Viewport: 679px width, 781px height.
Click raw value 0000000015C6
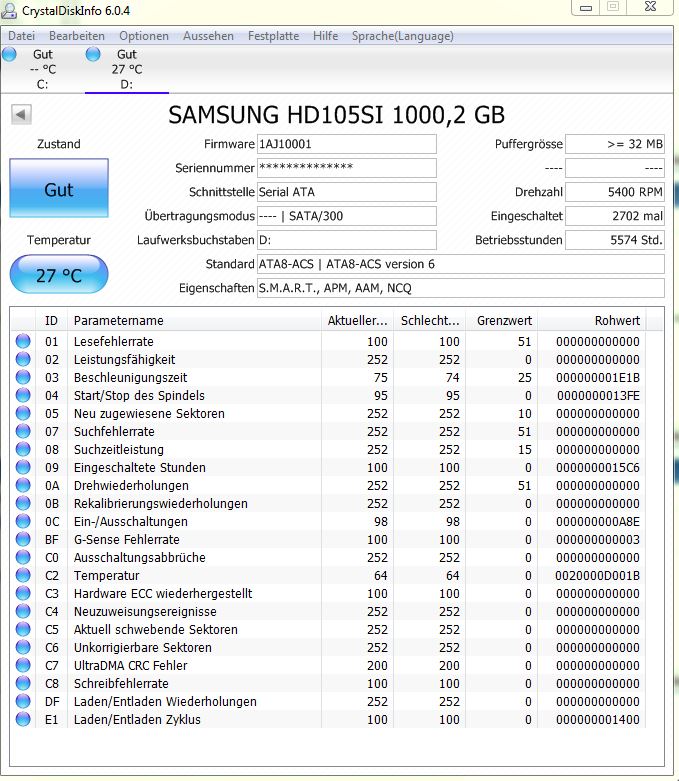598,468
